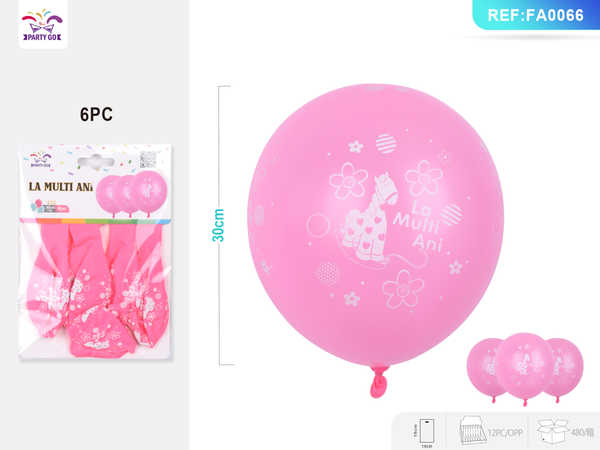Select the LA MULTI ANI package title
Viewport: 600px width, 450px height.
pyautogui.click(x=61, y=187)
